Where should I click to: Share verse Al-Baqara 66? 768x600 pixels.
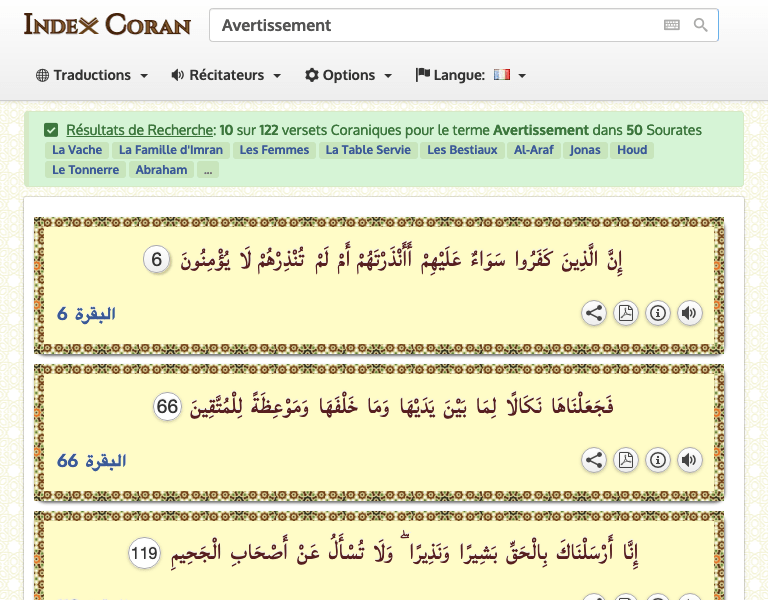click(594, 460)
